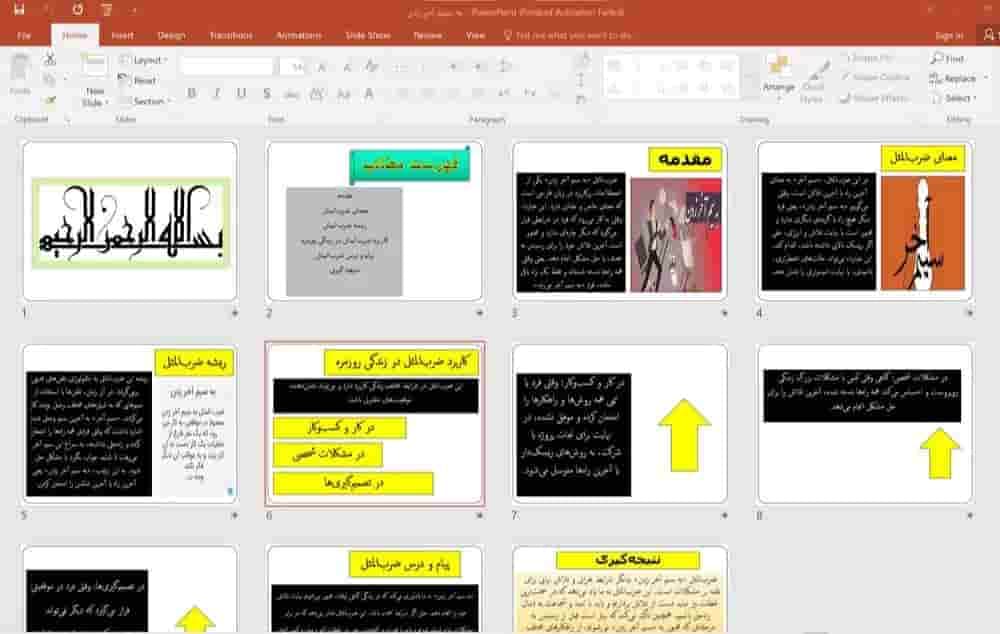Select slide 1 with Bismillah calligraphy

pyautogui.click(x=130, y=221)
